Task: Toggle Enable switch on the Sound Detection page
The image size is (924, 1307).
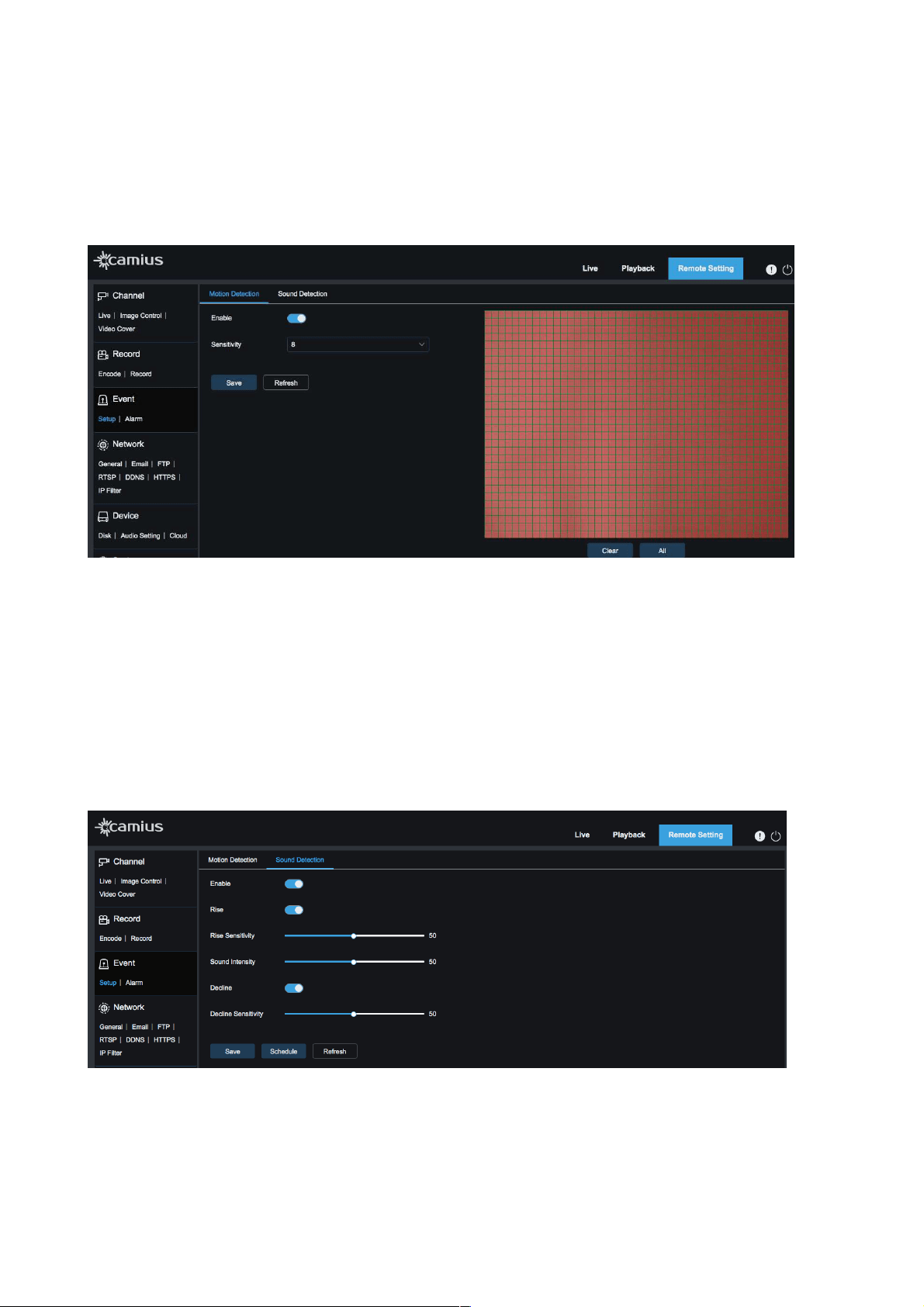Action: pos(294,883)
